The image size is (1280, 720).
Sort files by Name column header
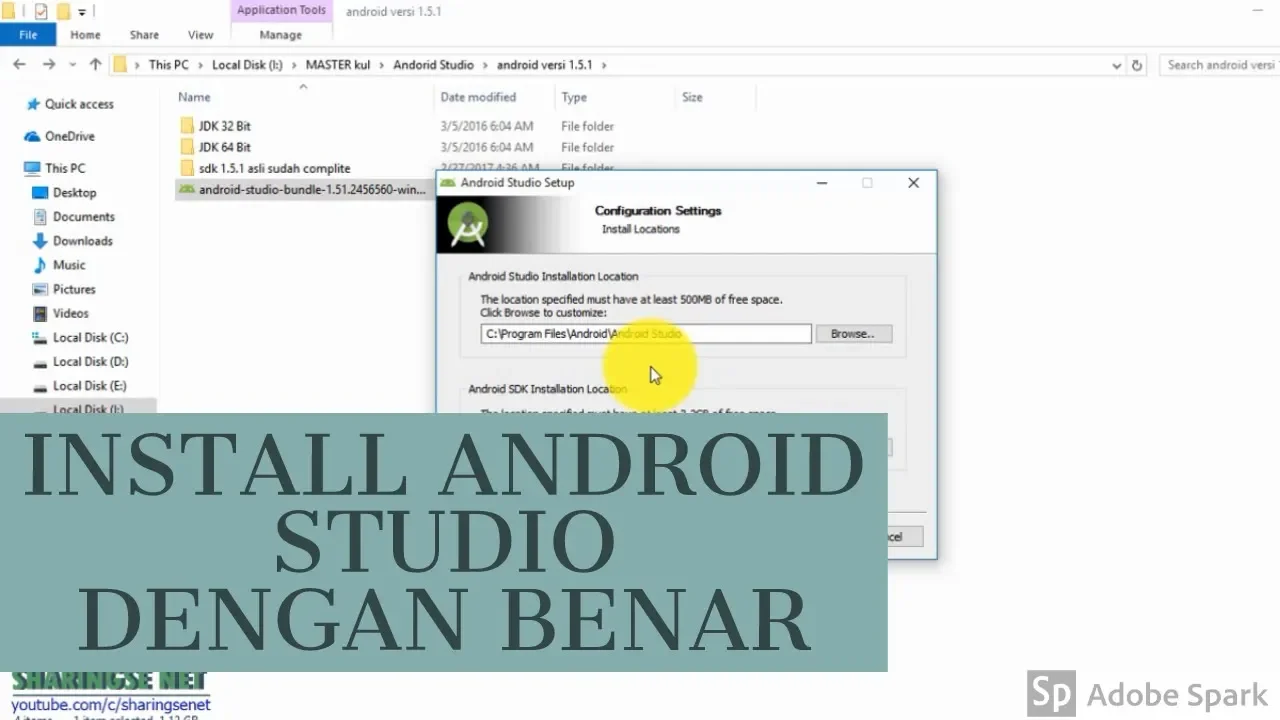pos(194,97)
